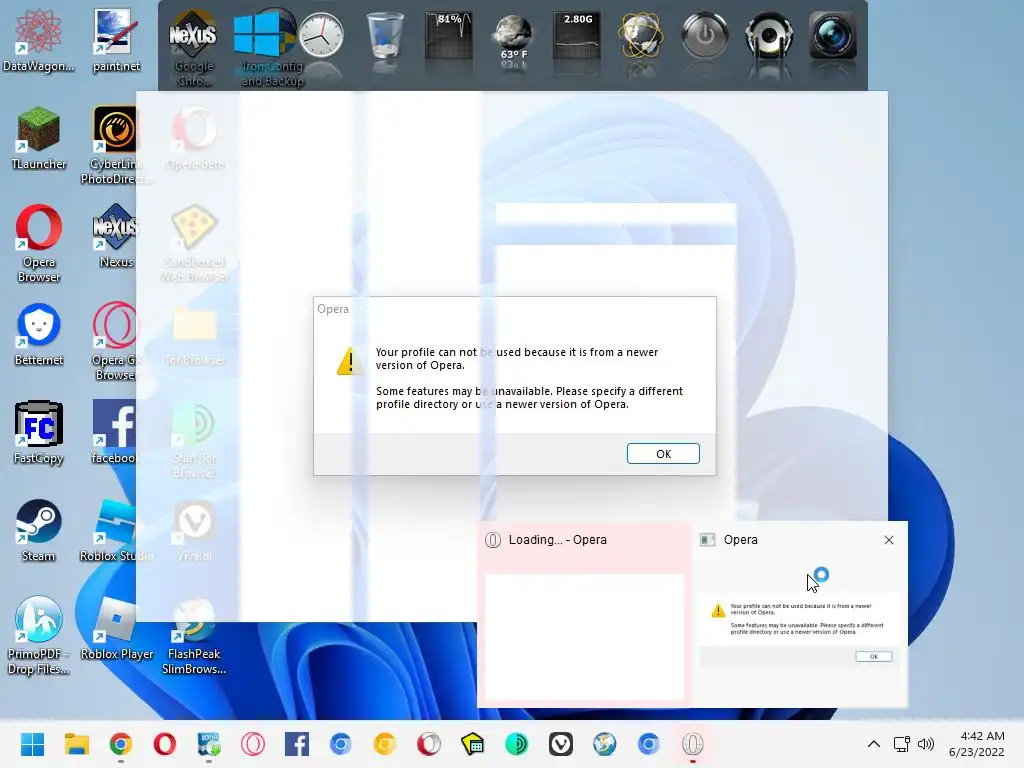
Task: Open red Opera from the taskbar
Action: click(165, 744)
